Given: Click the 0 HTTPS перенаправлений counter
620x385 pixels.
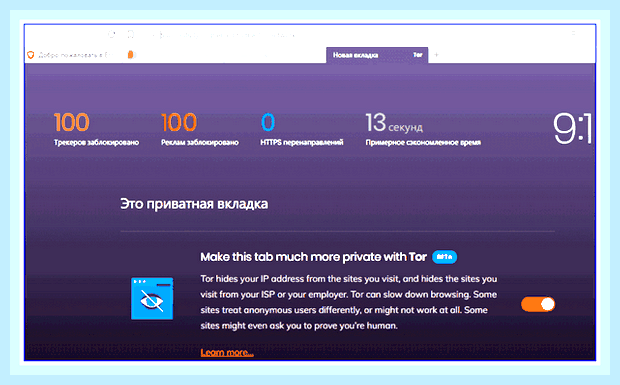Looking at the screenshot, I should tap(301, 129).
